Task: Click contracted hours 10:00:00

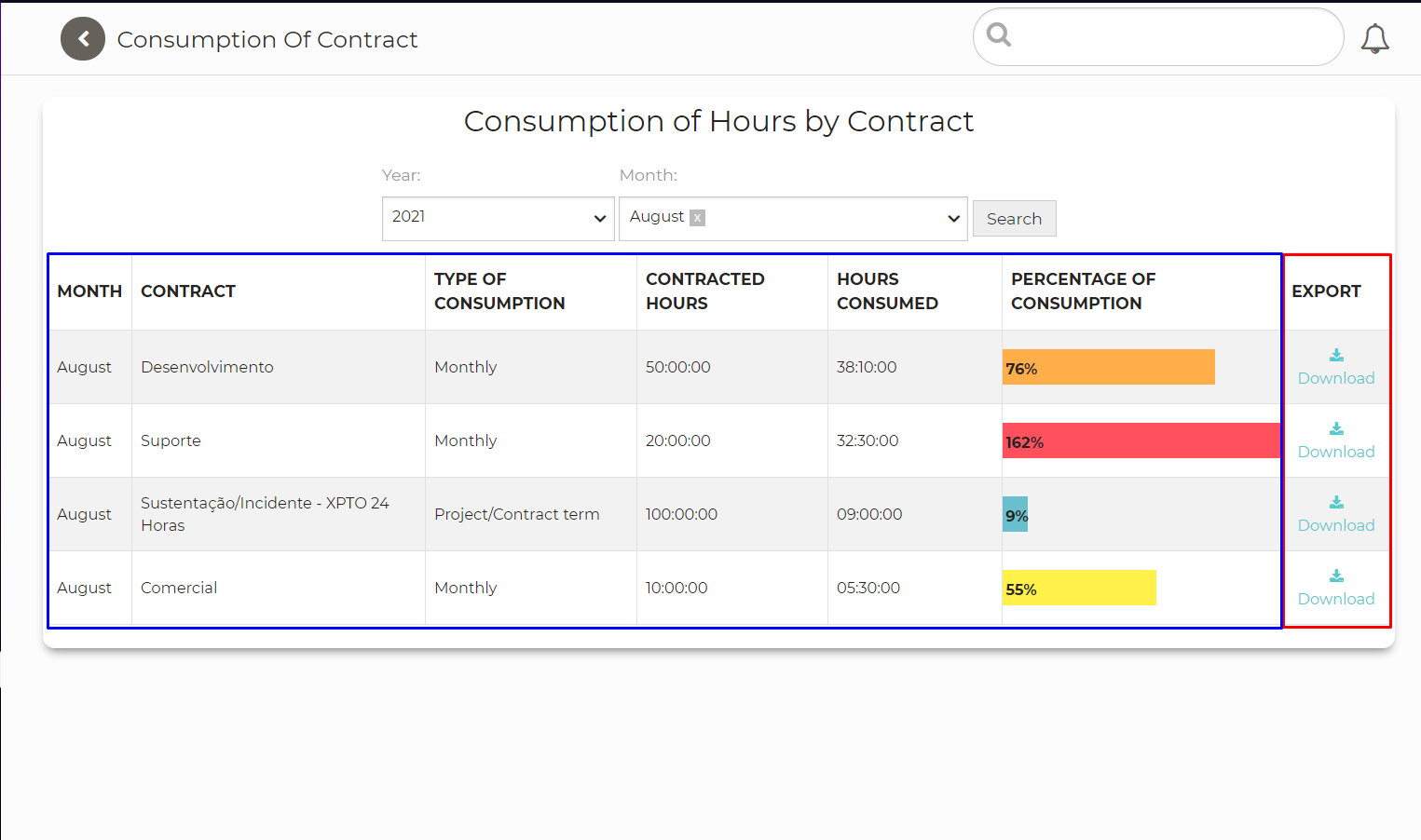Action: coord(676,588)
